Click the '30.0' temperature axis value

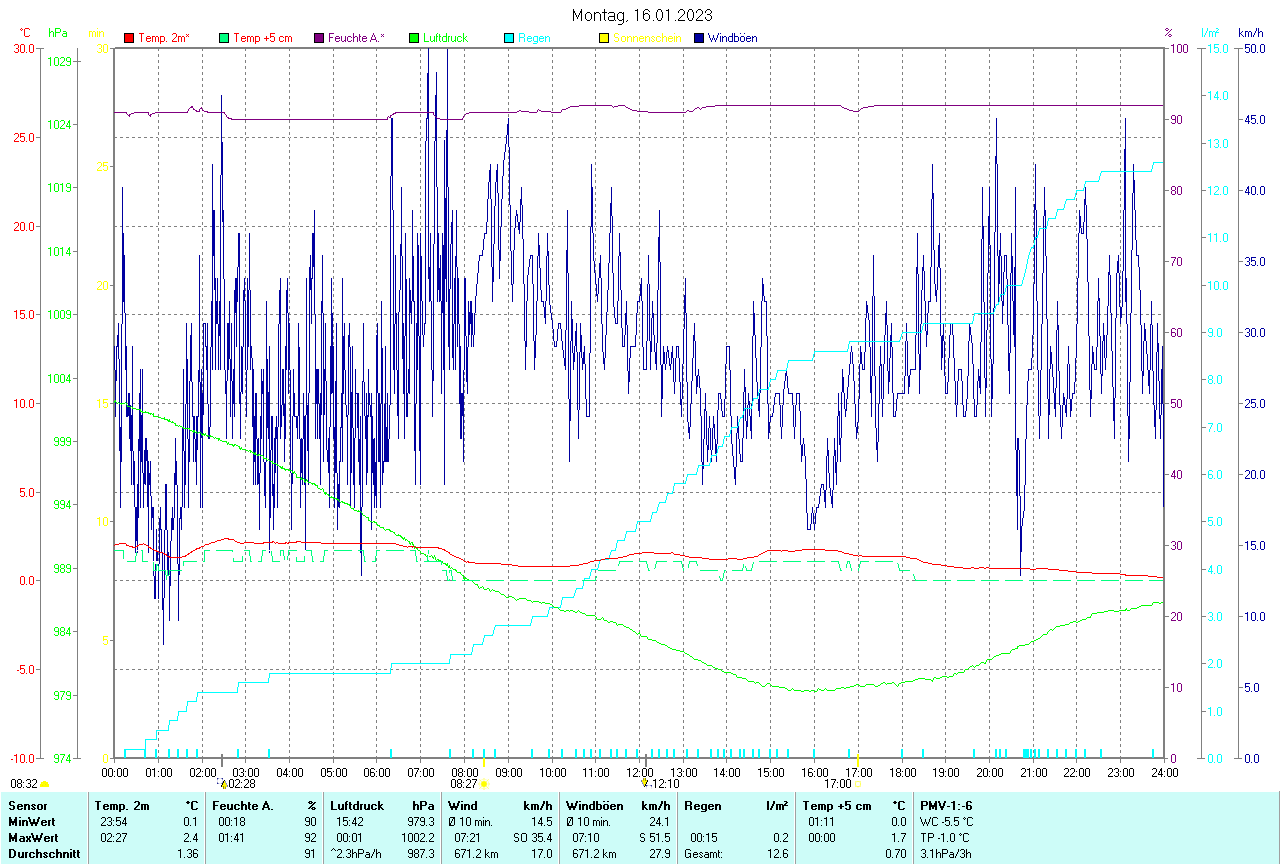pos(23,49)
